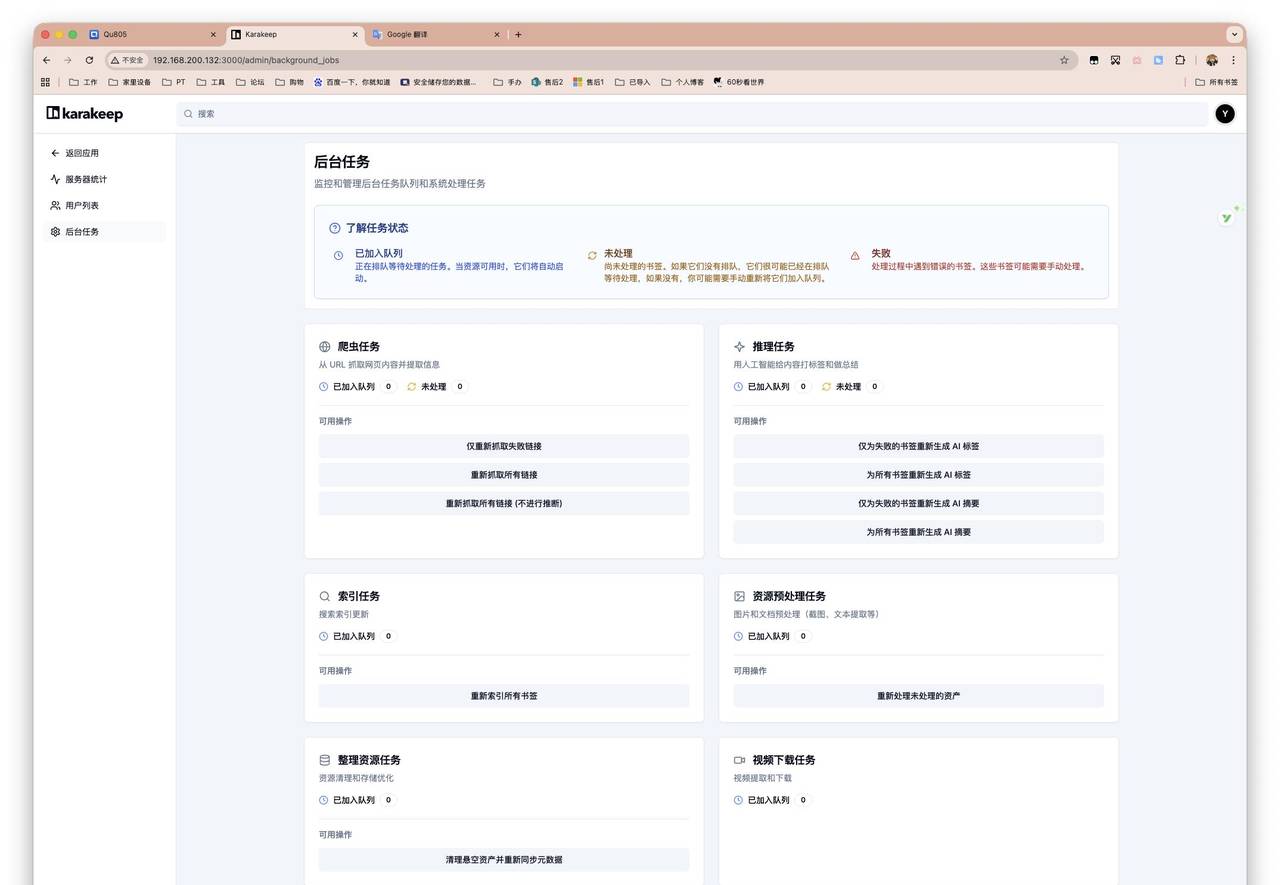Switch to the Qu805 tab
Screen dimensions: 1280x885
[x=150, y=34]
